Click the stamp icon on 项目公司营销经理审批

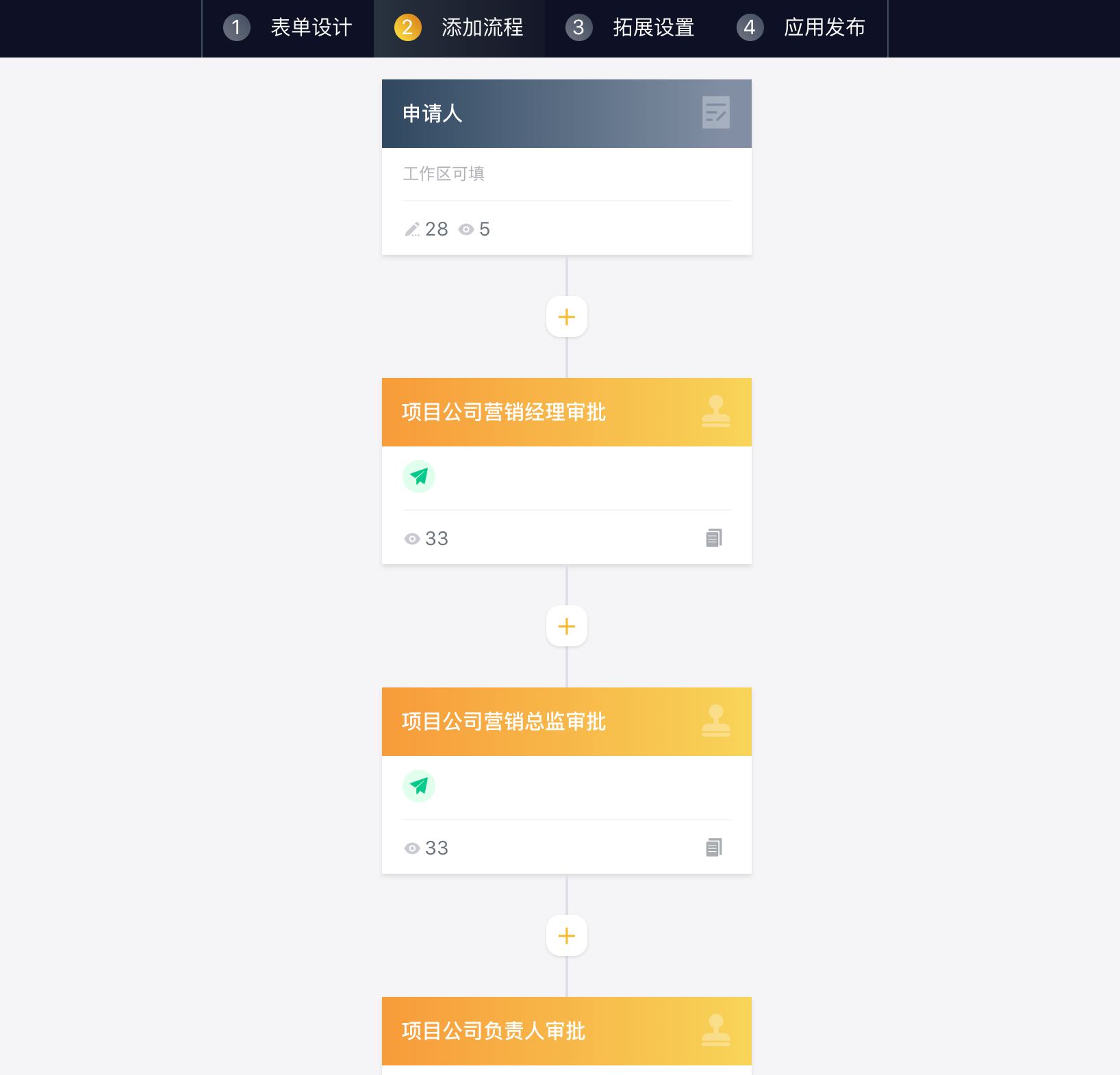click(716, 412)
